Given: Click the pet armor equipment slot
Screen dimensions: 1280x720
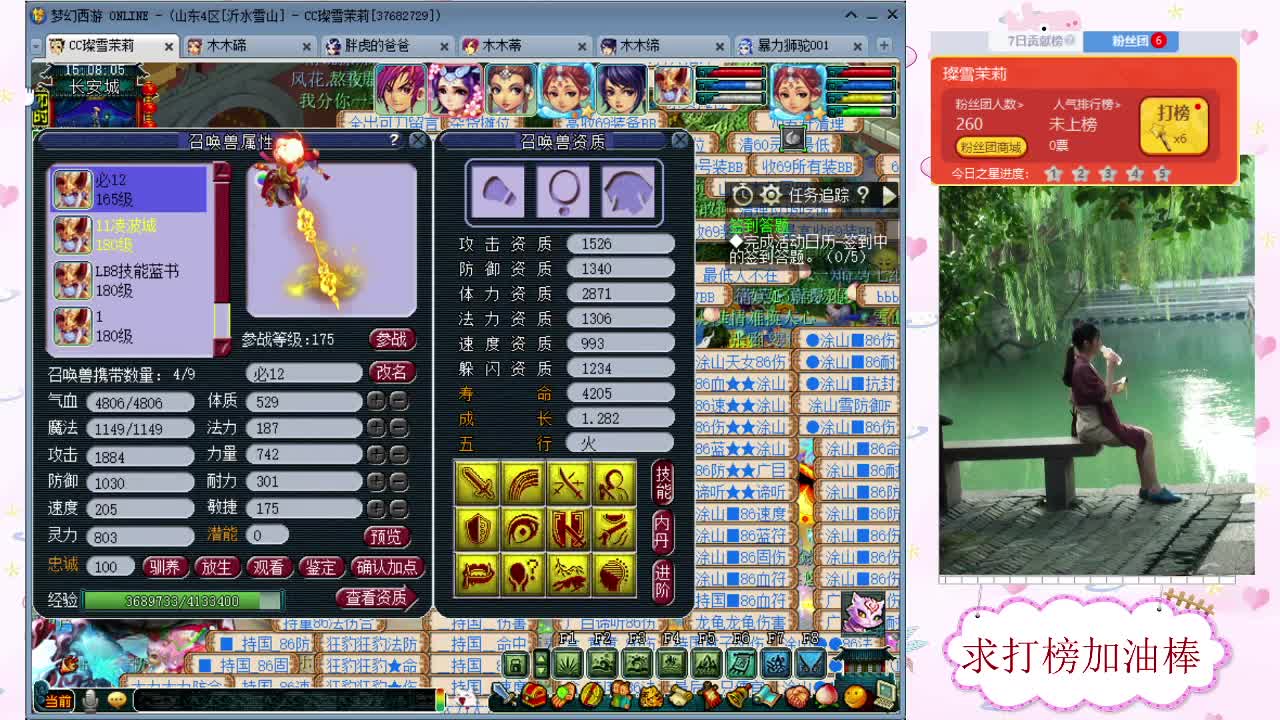Looking at the screenshot, I should coord(628,190).
